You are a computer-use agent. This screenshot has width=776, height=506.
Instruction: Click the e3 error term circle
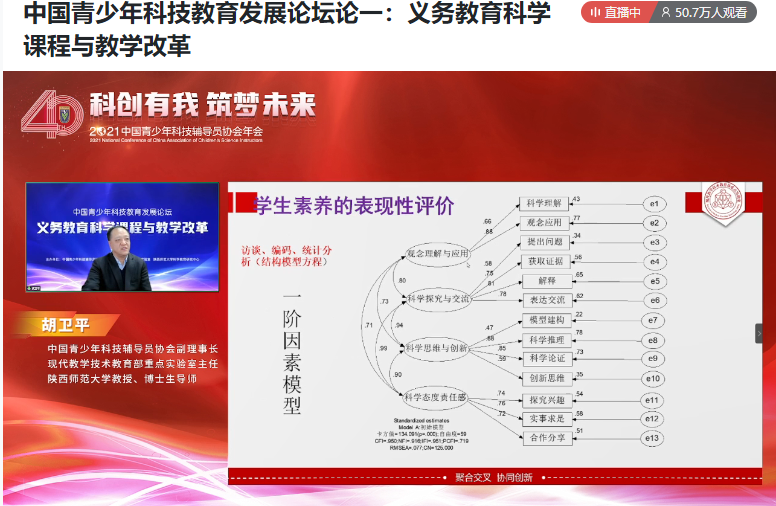pos(655,243)
